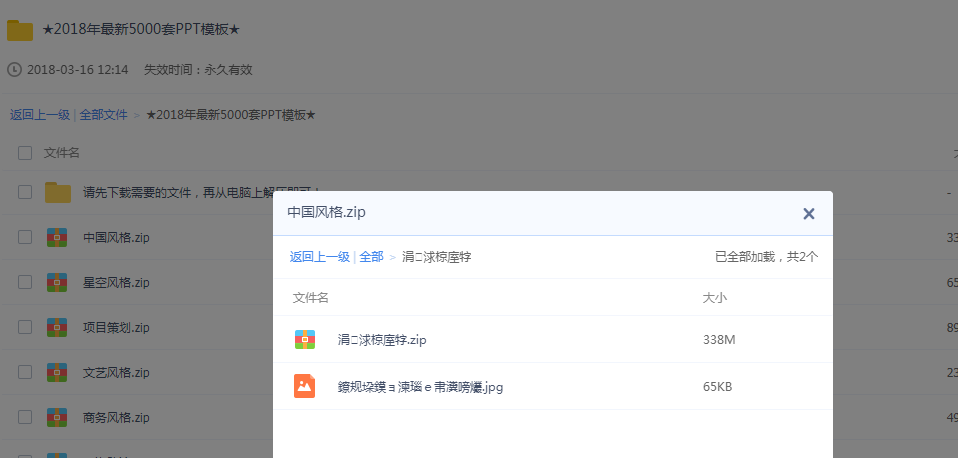
Task: Click the 文艺风格.zip archive icon
Action: pyautogui.click(x=57, y=373)
